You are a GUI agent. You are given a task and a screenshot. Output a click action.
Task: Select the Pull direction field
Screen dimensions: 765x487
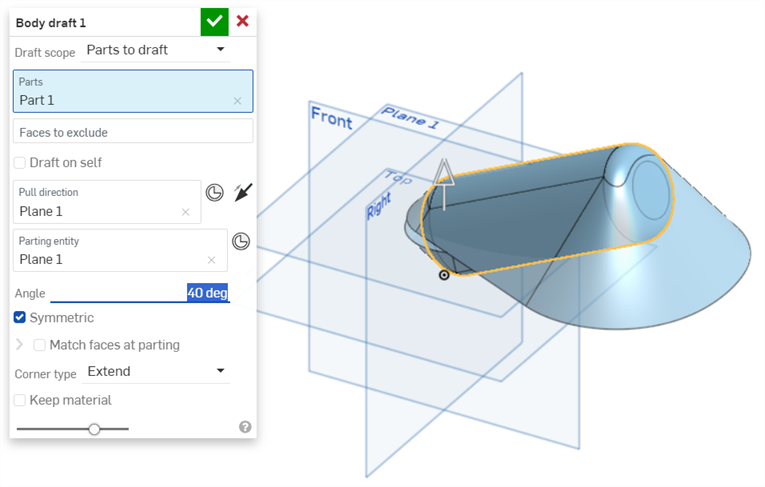coord(107,202)
